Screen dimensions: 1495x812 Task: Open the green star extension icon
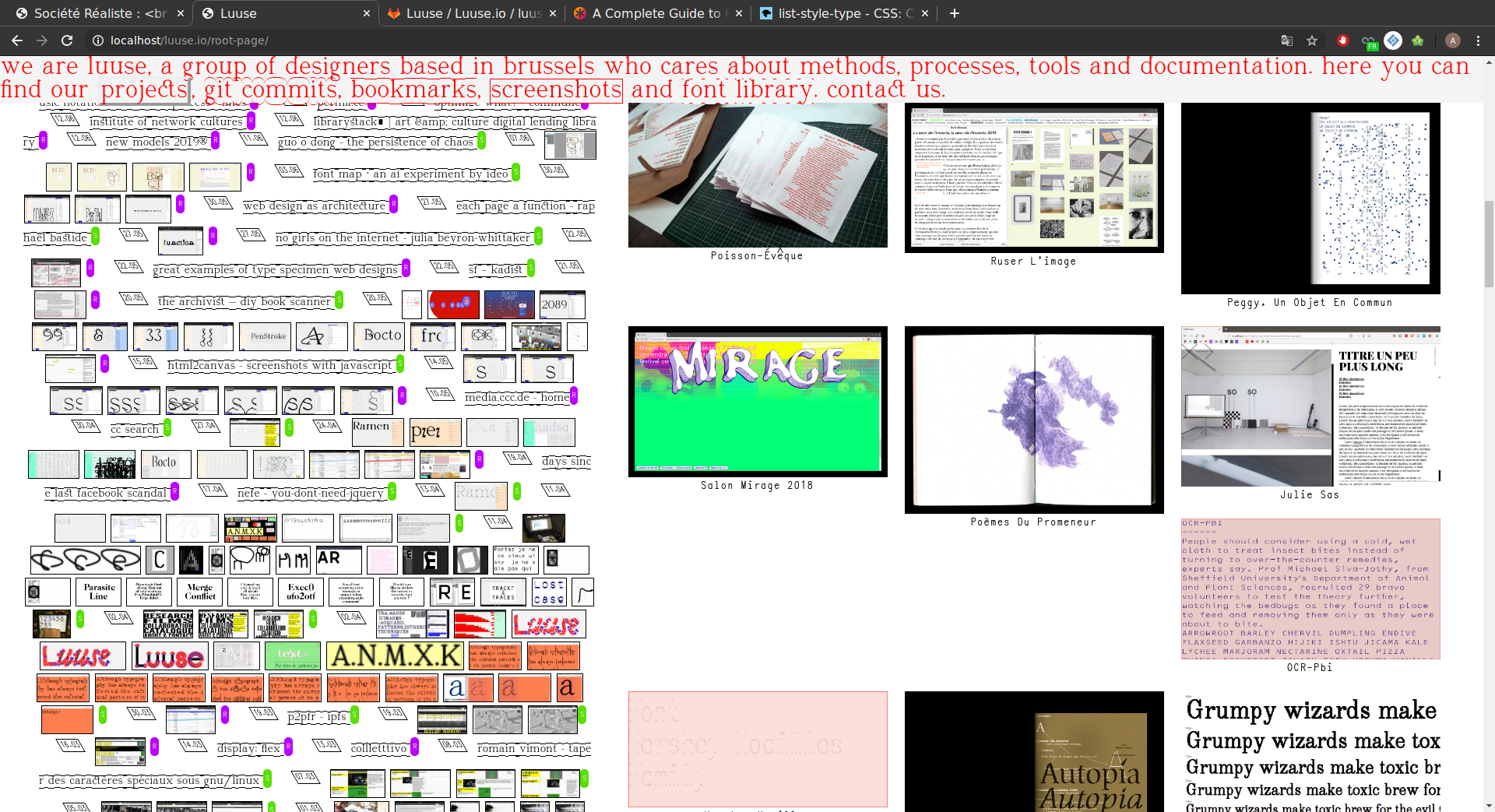coord(1418,40)
